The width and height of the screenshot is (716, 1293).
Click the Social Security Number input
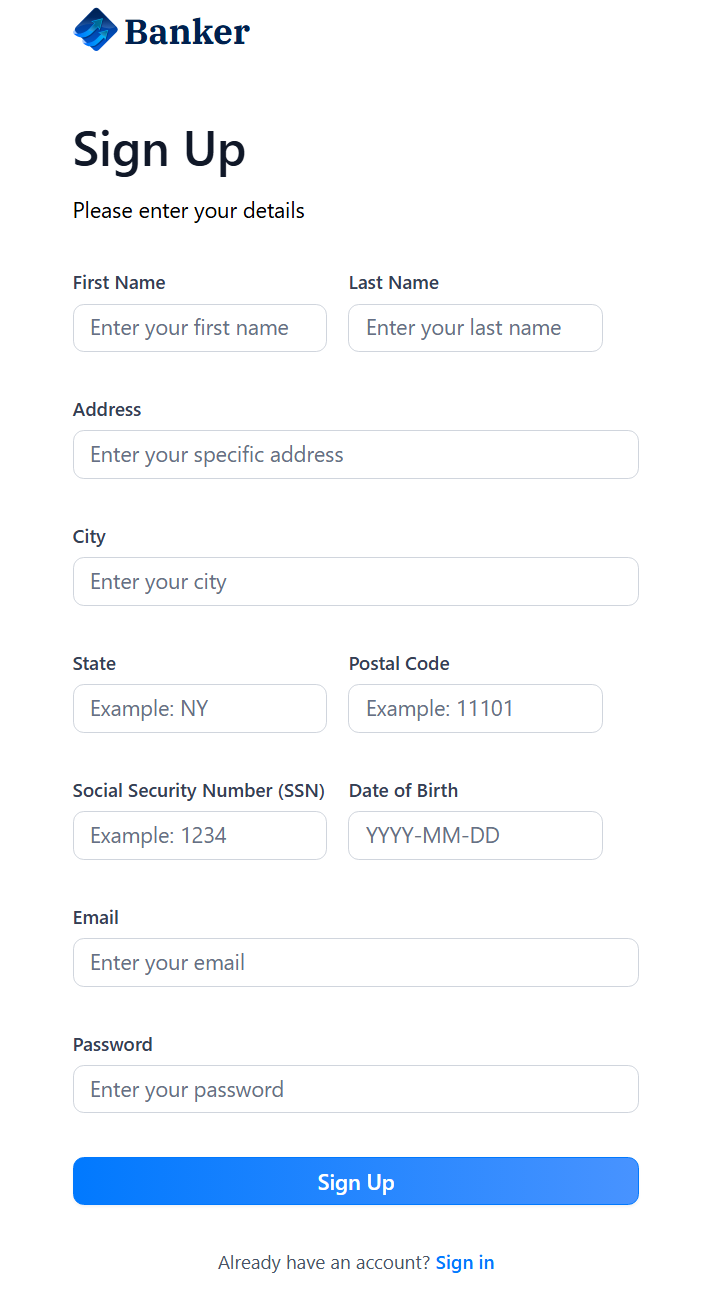pos(200,836)
